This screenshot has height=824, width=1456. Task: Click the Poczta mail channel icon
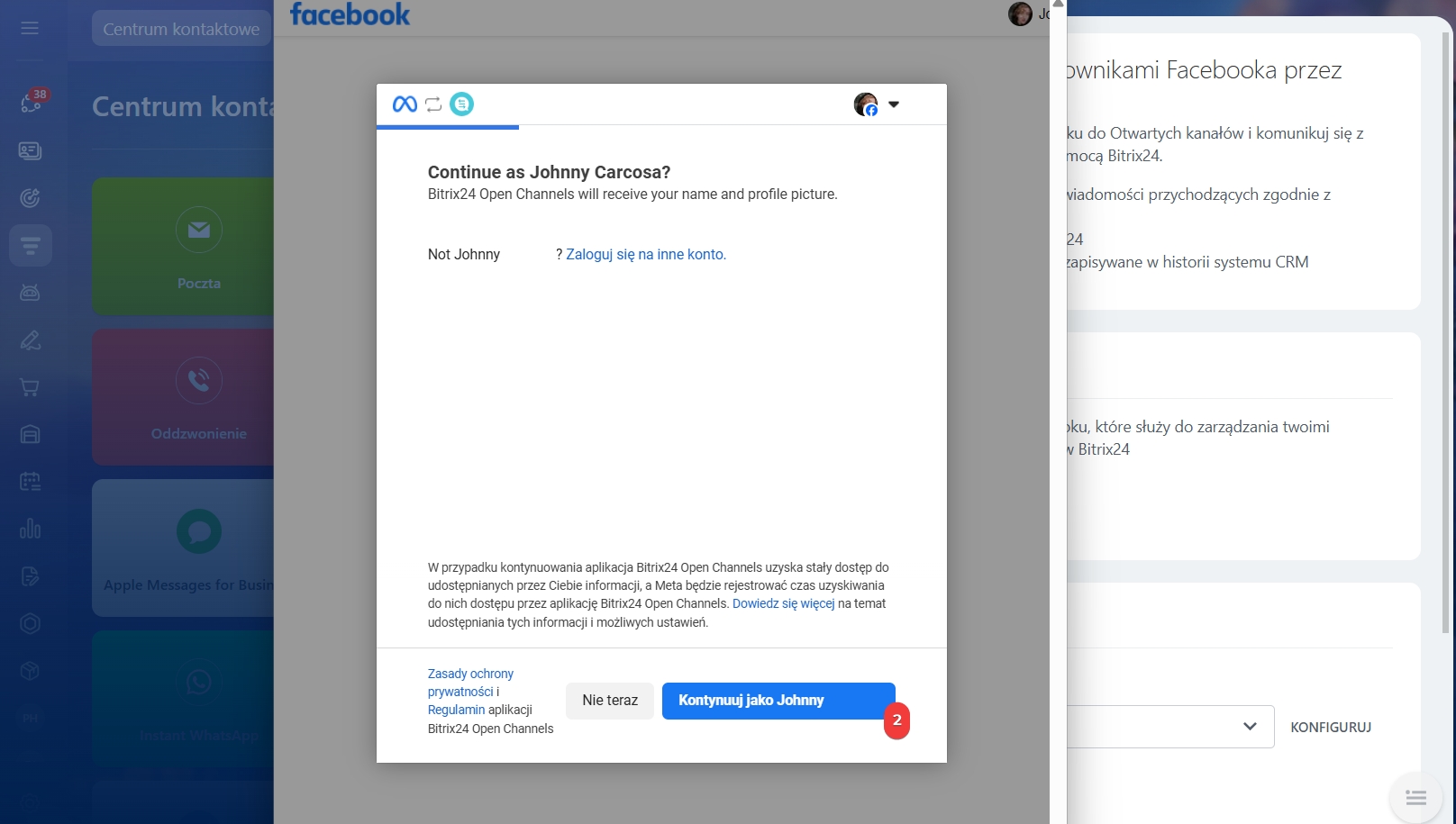pyautogui.click(x=199, y=230)
